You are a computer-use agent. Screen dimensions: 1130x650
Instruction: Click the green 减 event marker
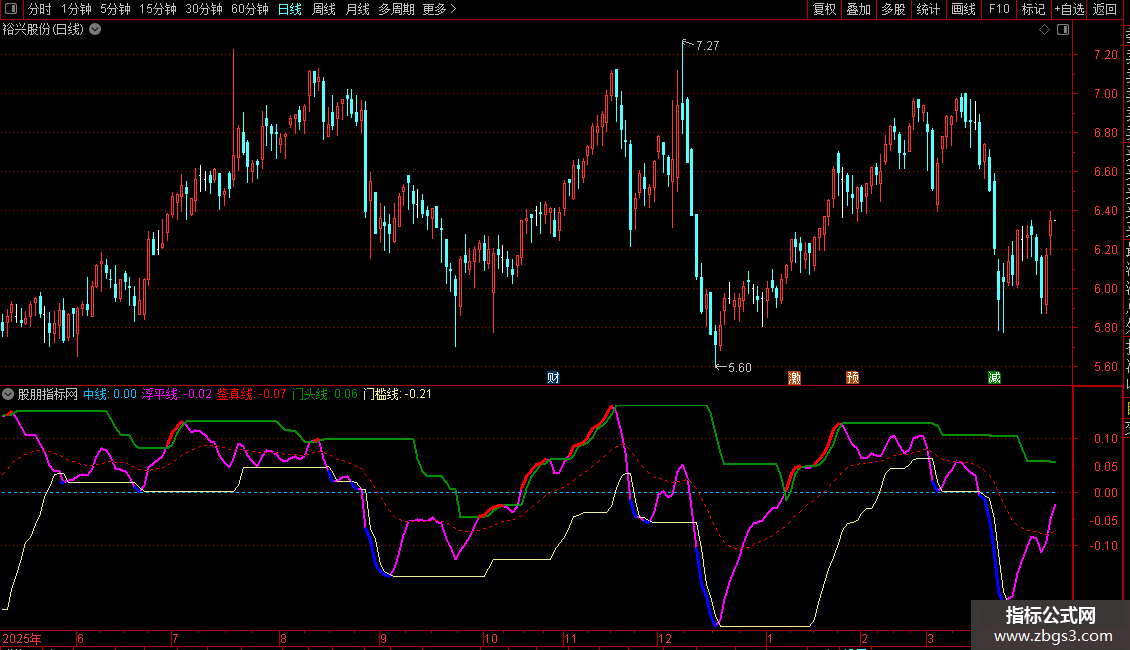(x=994, y=378)
